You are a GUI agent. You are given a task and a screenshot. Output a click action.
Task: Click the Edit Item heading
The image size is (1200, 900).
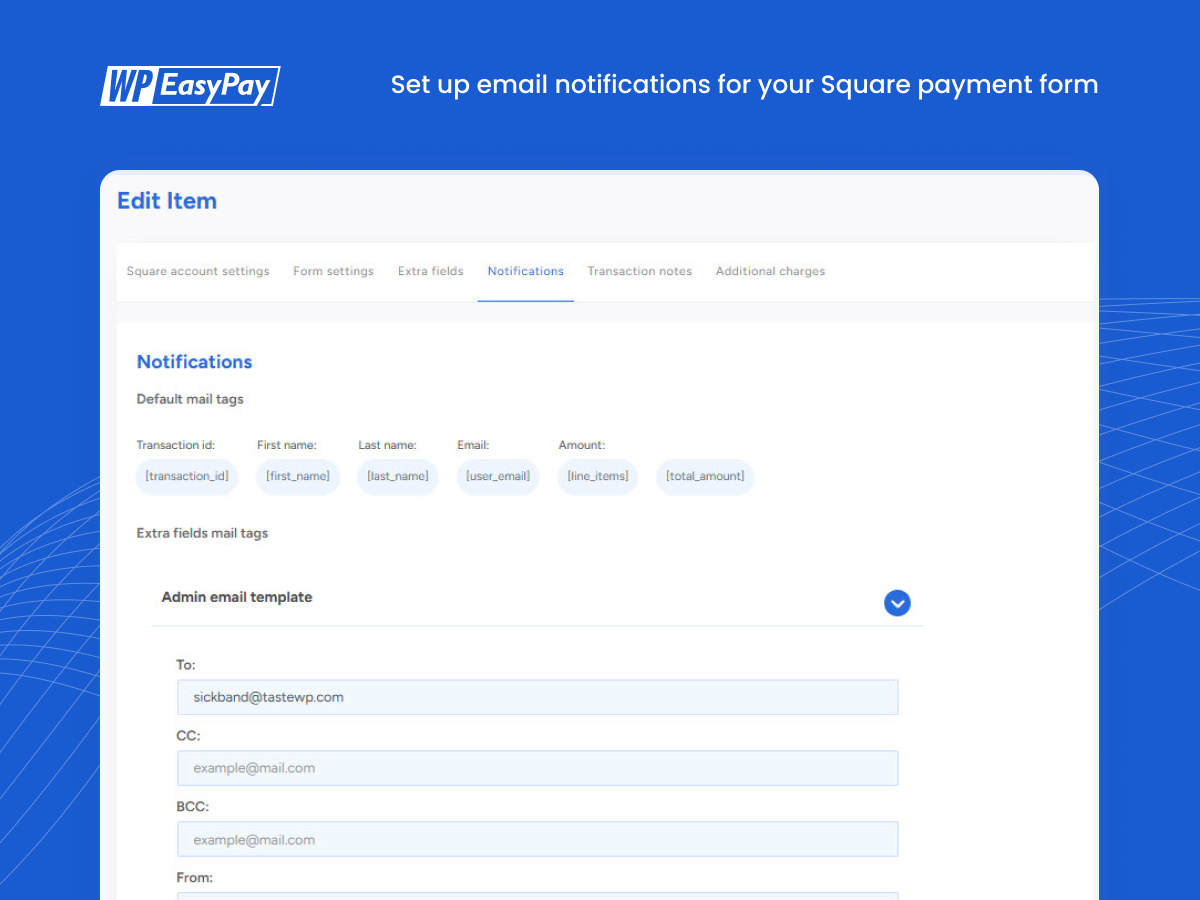[167, 201]
